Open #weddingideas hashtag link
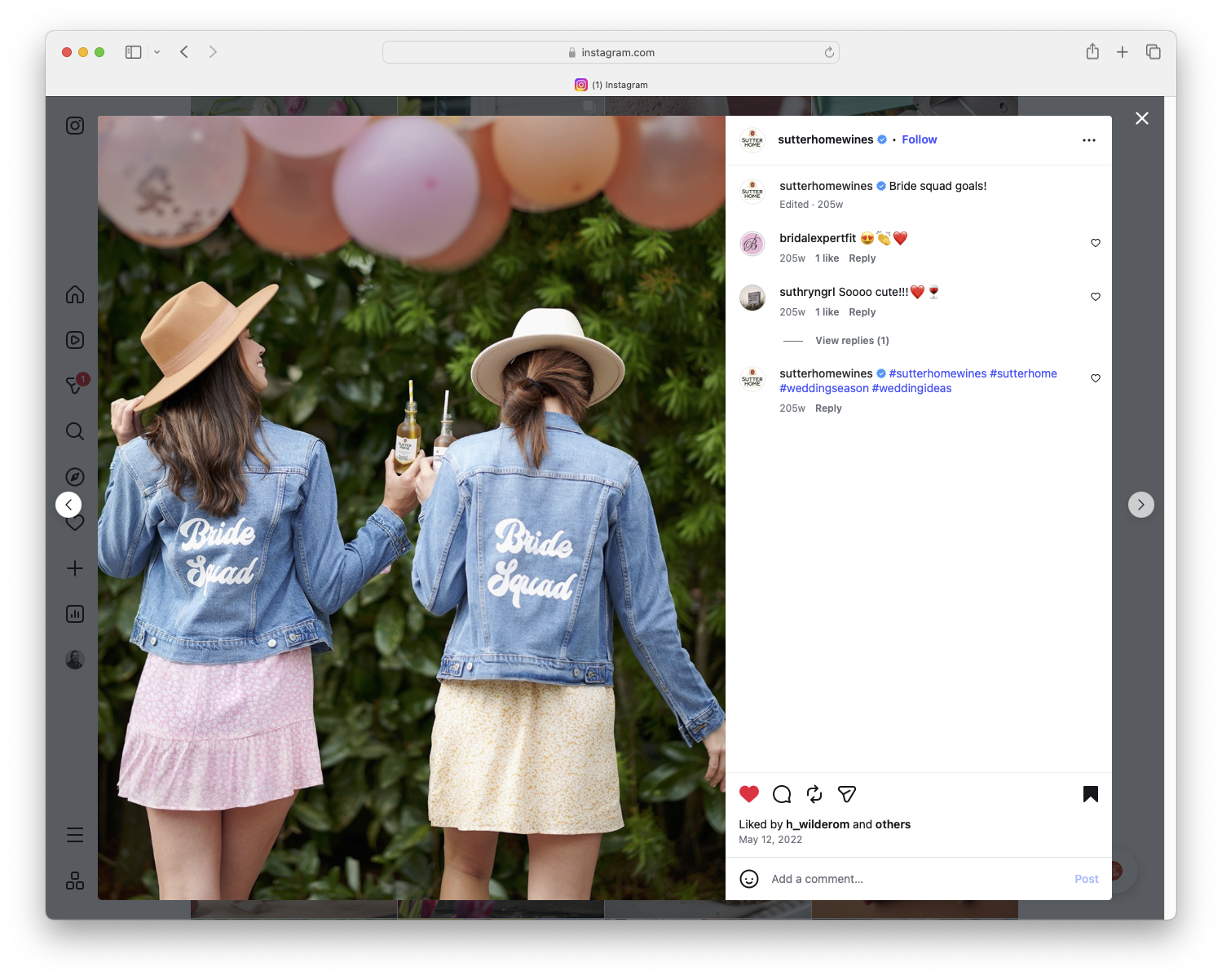The width and height of the screenshot is (1222, 980). coord(912,388)
